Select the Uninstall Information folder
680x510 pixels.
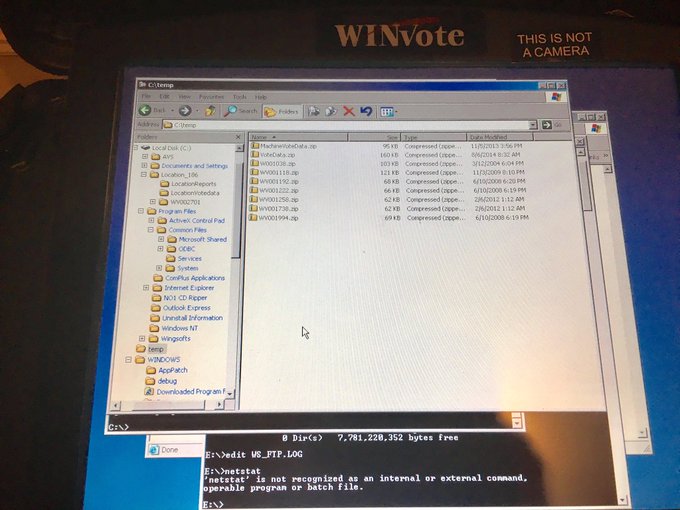186,318
